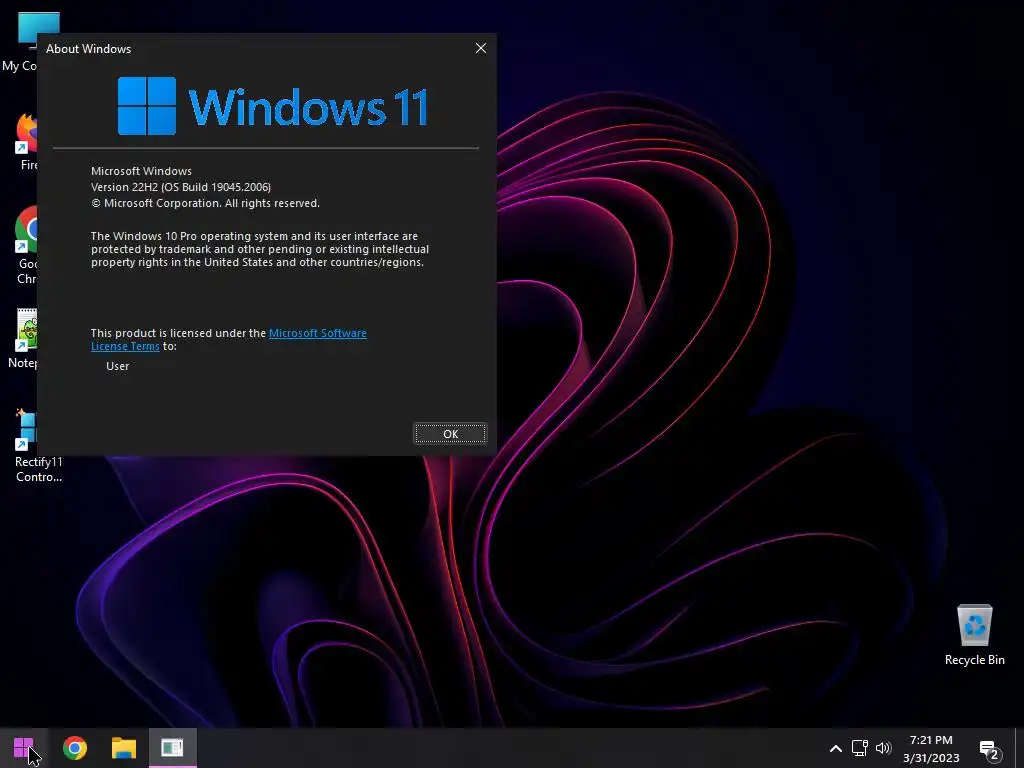Click the Version 22H2 build text
This screenshot has width=1024, height=768.
click(181, 187)
